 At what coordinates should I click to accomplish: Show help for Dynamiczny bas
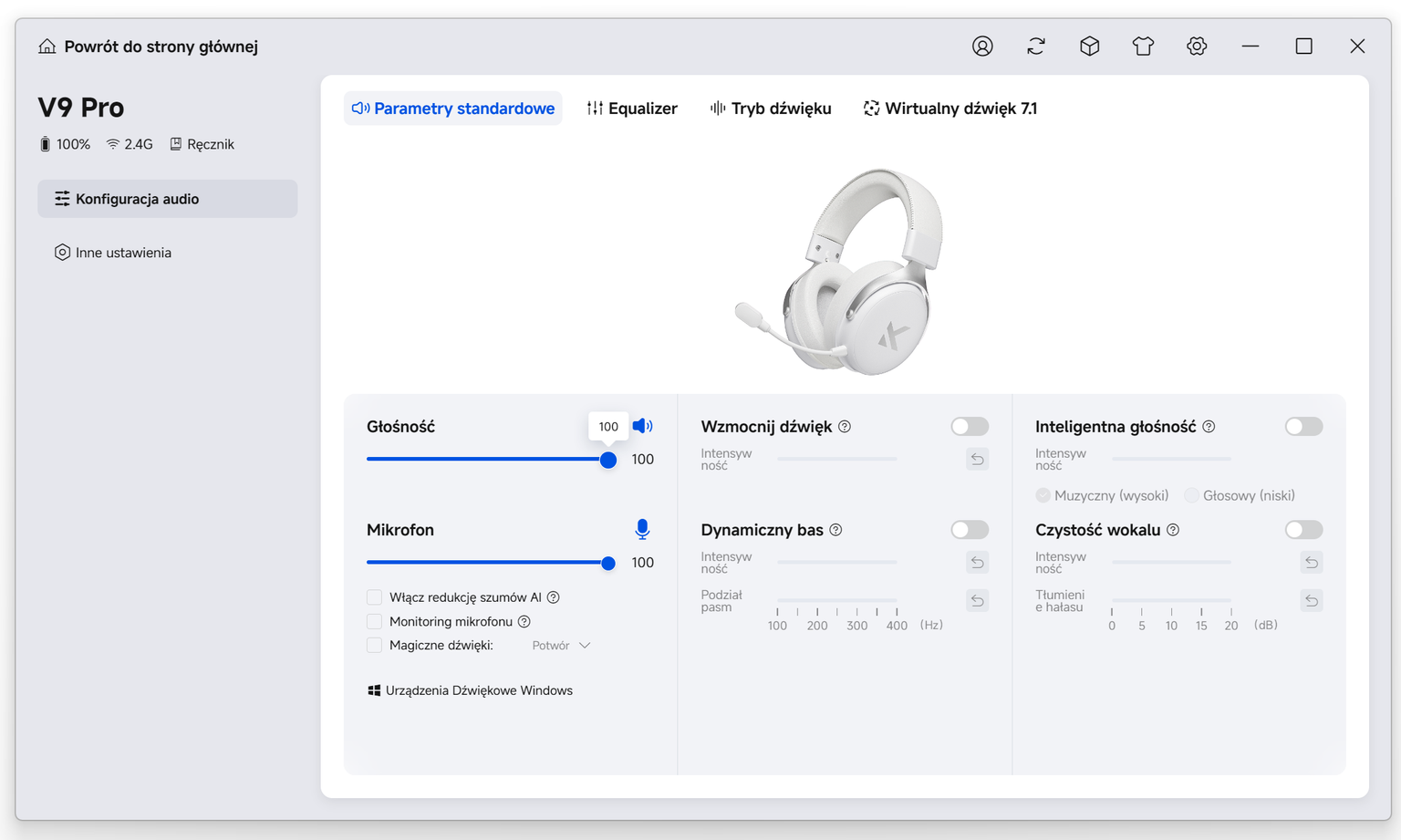[835, 530]
